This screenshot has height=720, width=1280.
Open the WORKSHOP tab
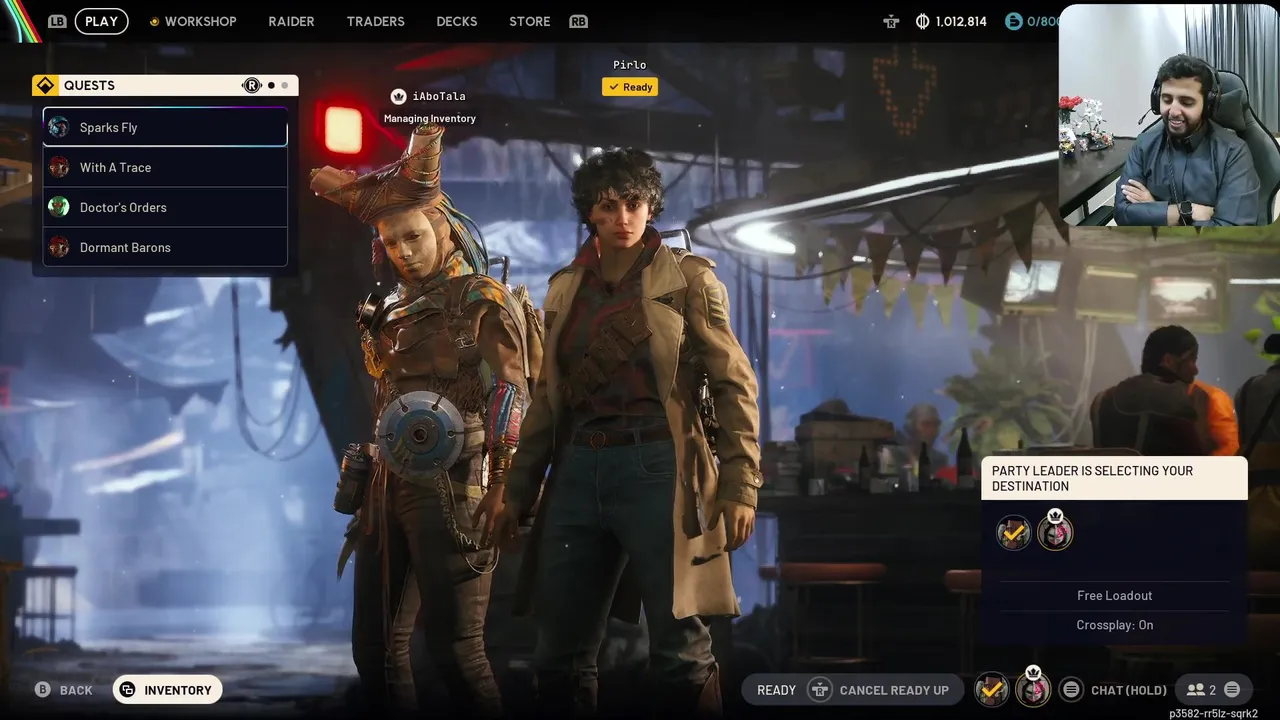coord(200,21)
